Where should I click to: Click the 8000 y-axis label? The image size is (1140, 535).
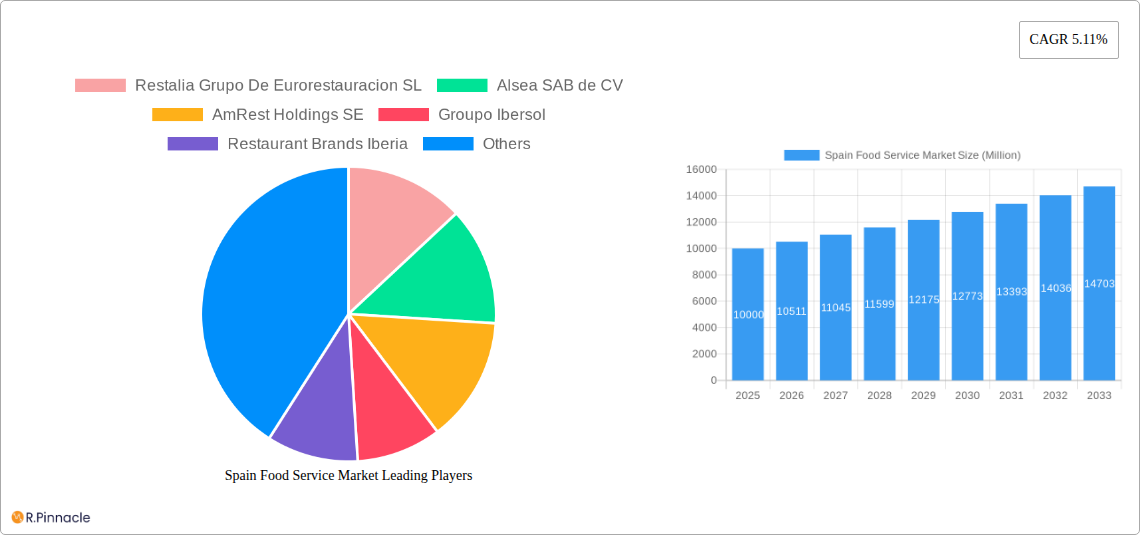tap(705, 275)
